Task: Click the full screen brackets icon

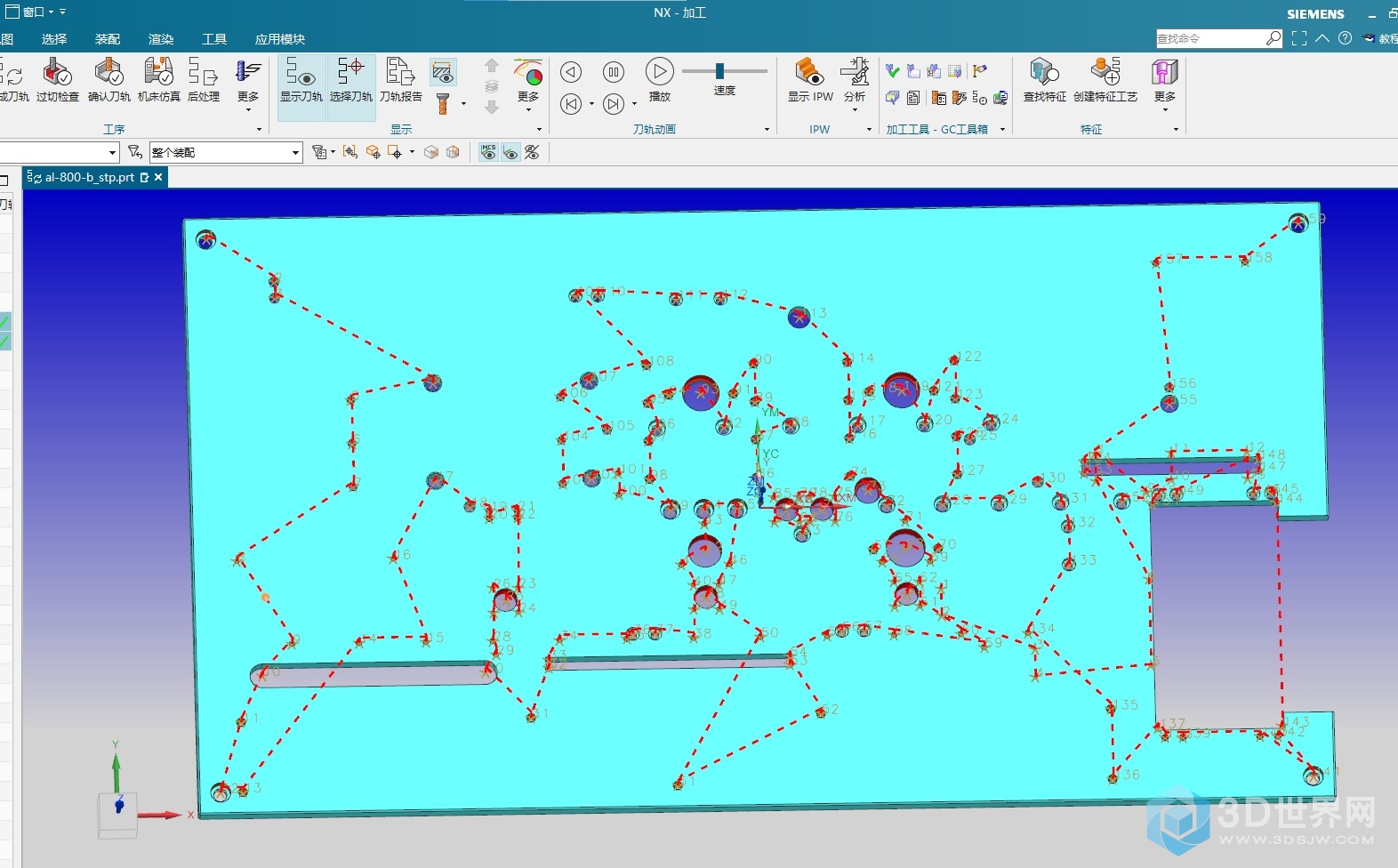Action: coord(1299,38)
